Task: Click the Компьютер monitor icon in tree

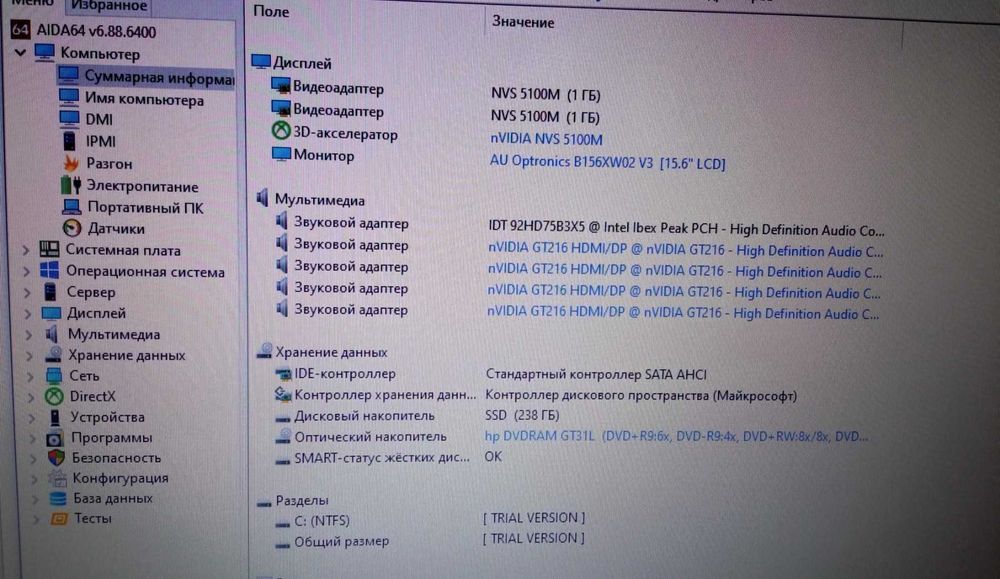Action: [x=45, y=52]
